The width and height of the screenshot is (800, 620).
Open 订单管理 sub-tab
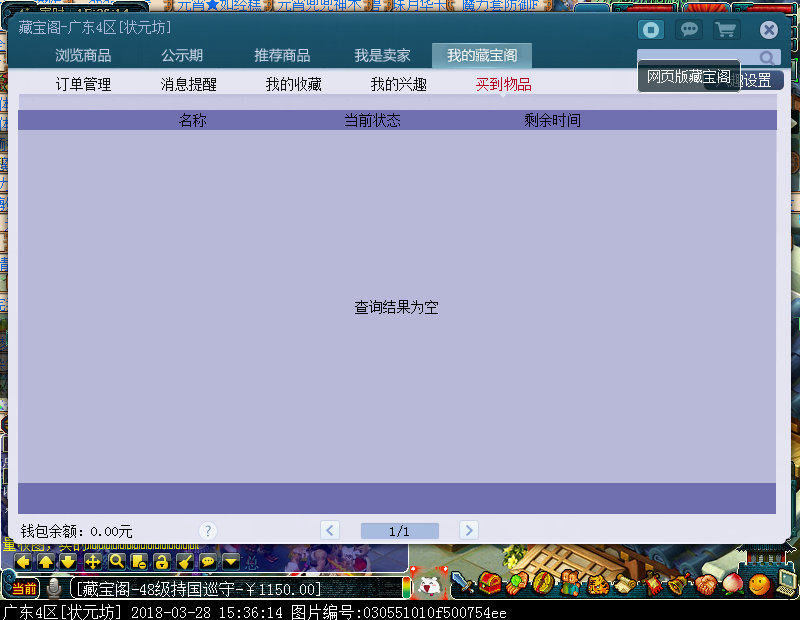click(x=83, y=84)
